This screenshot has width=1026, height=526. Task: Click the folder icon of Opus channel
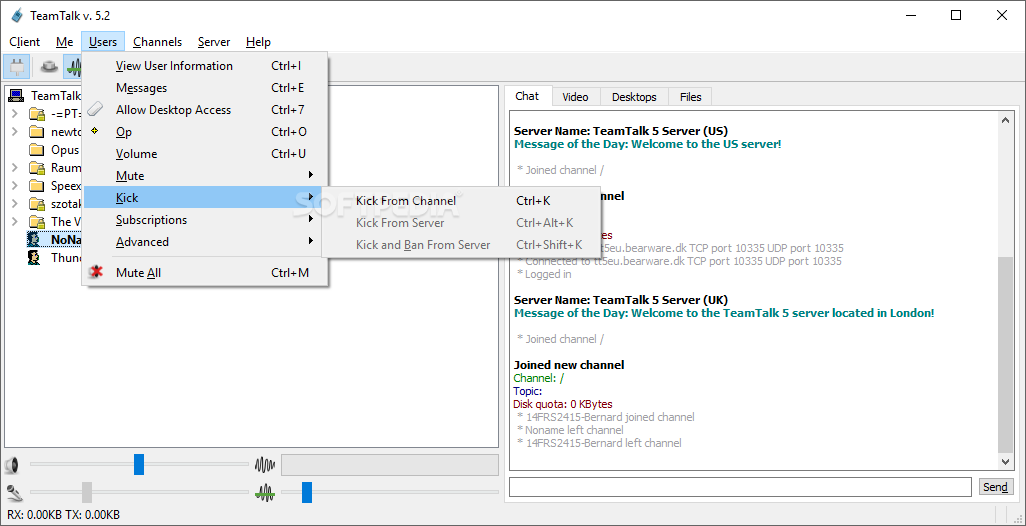pyautogui.click(x=37, y=150)
